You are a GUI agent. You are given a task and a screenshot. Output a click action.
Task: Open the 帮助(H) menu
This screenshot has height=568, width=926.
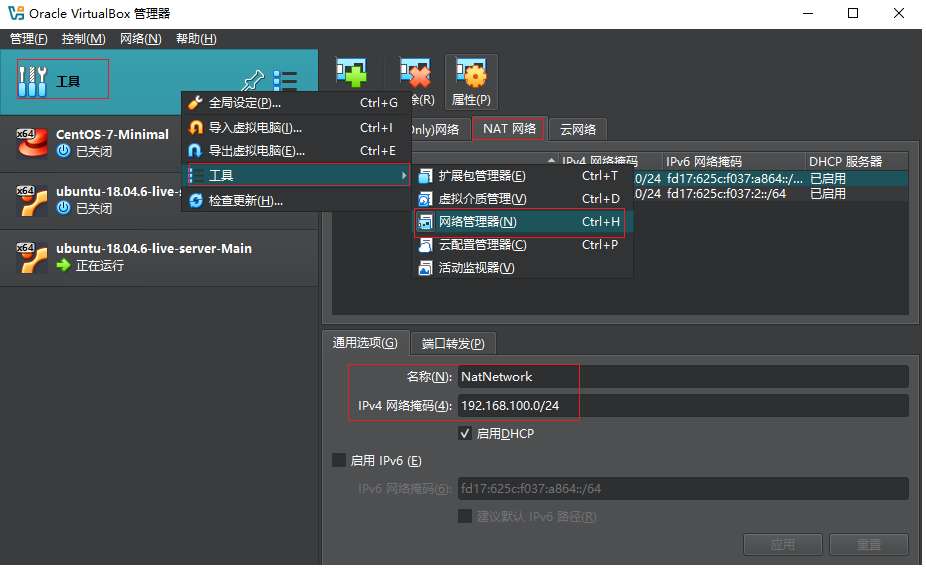tap(196, 39)
